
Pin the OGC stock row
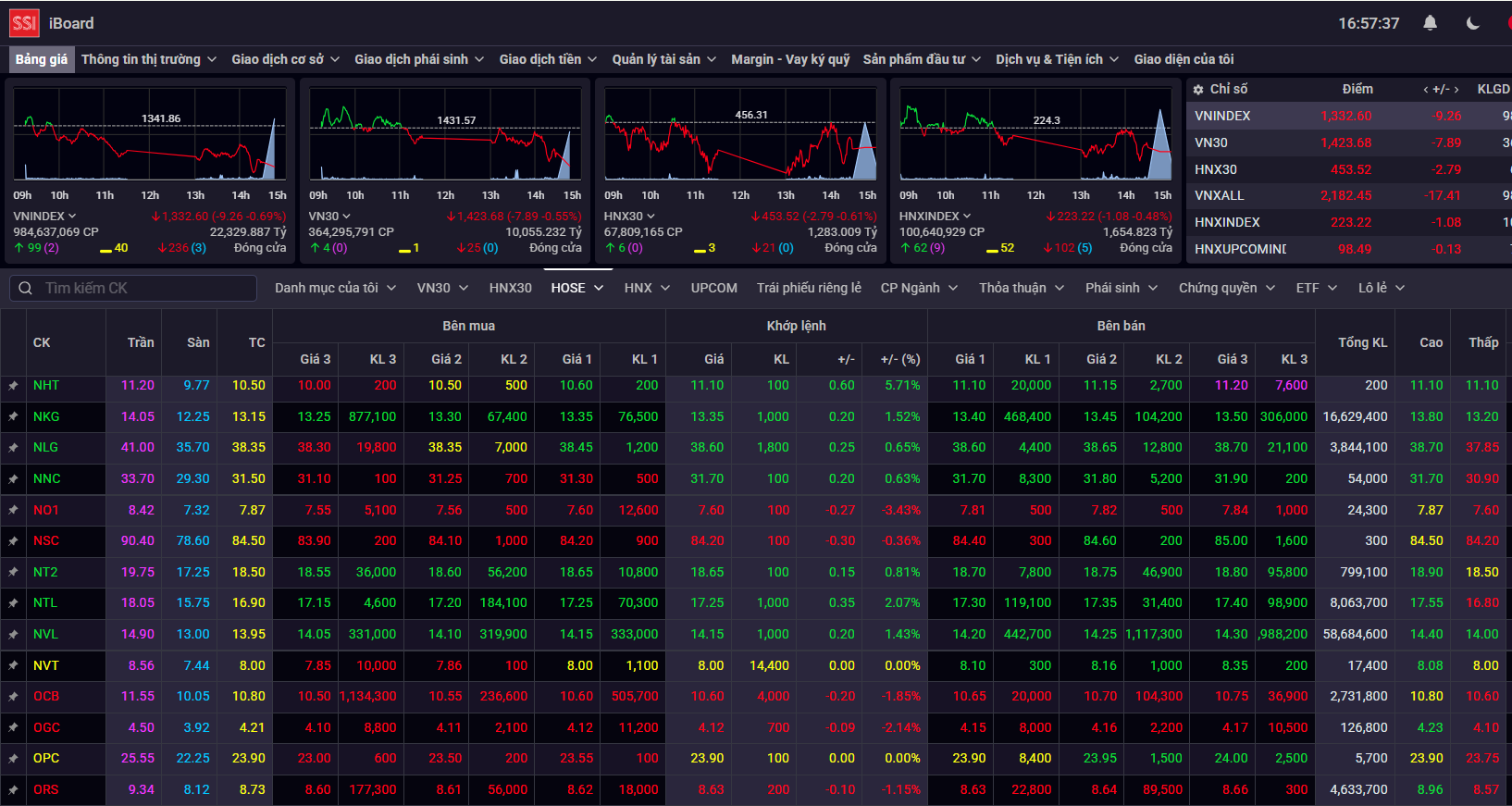(x=13, y=728)
